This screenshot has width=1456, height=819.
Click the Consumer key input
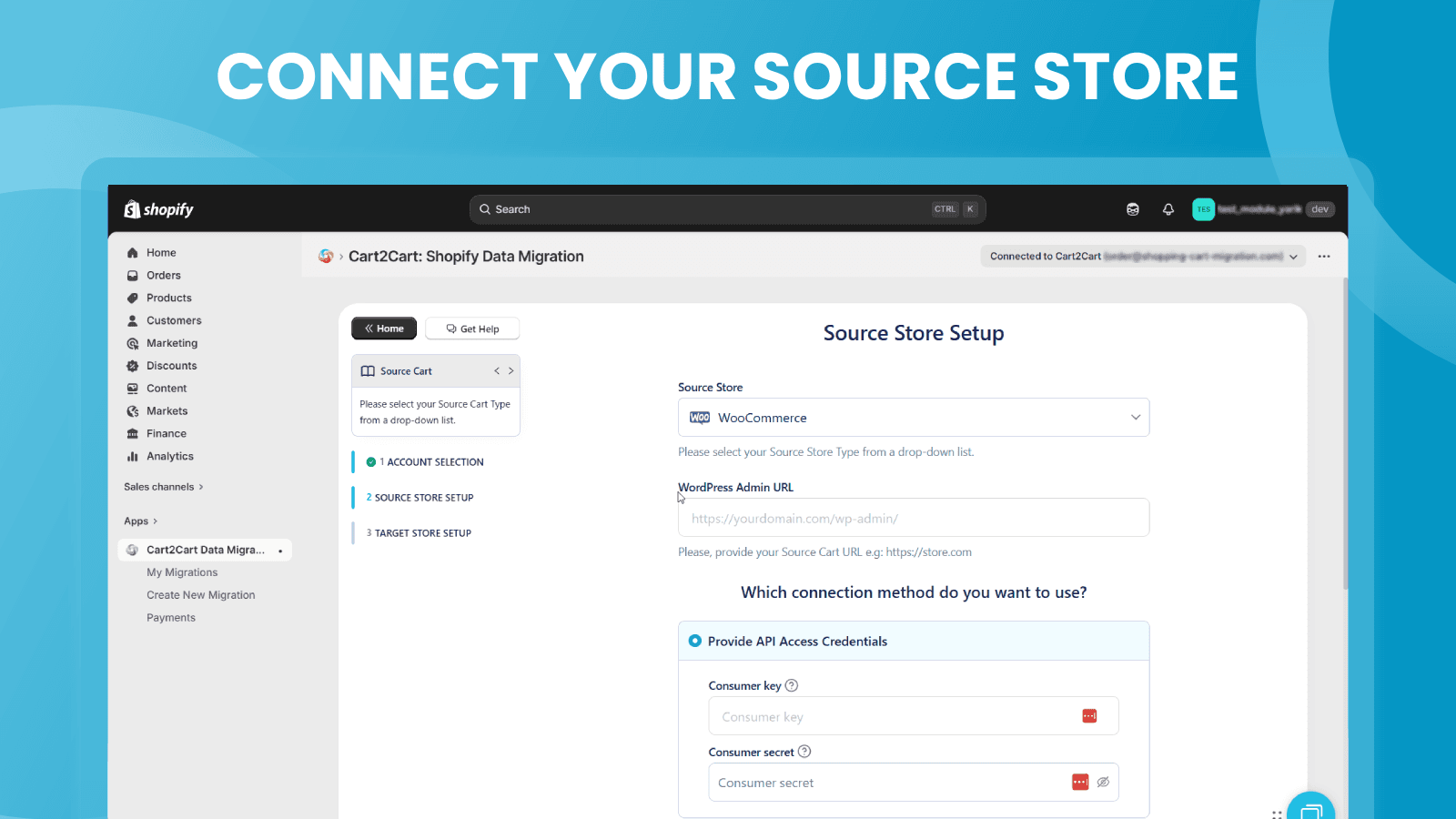click(914, 716)
